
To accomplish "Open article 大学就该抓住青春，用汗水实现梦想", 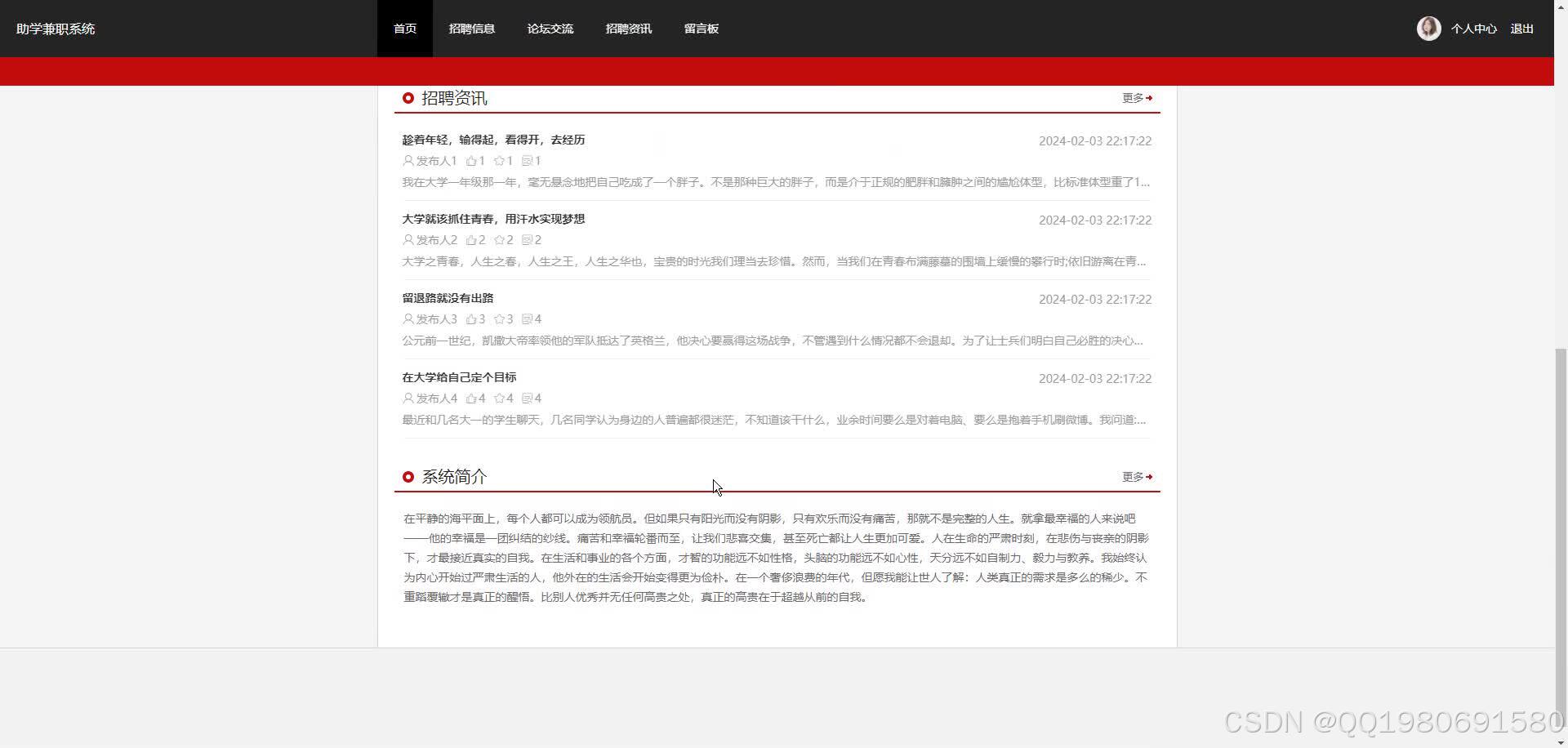I will [x=493, y=219].
